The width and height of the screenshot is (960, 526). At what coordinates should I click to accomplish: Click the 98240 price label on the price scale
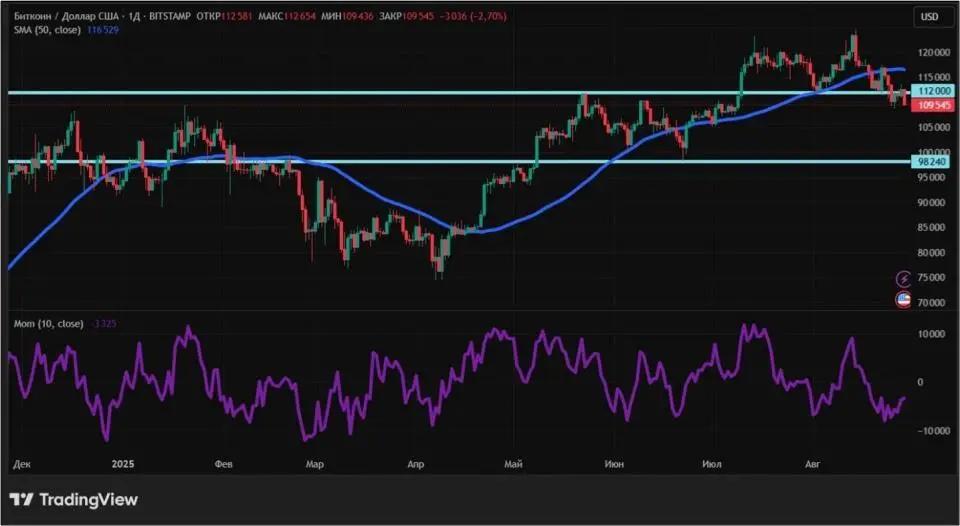(932, 161)
